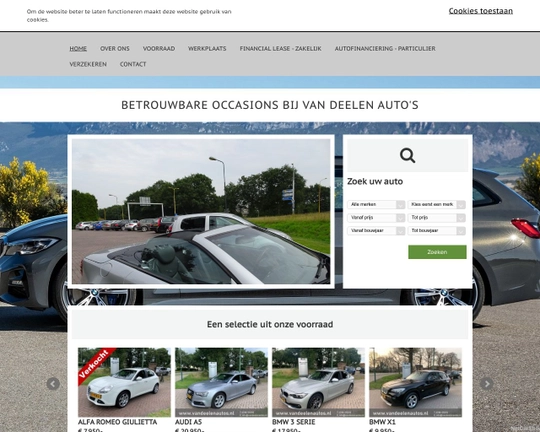Click the Verkocht ribbon on Alfa Romeo
The width and height of the screenshot is (540, 432).
[x=94, y=365]
